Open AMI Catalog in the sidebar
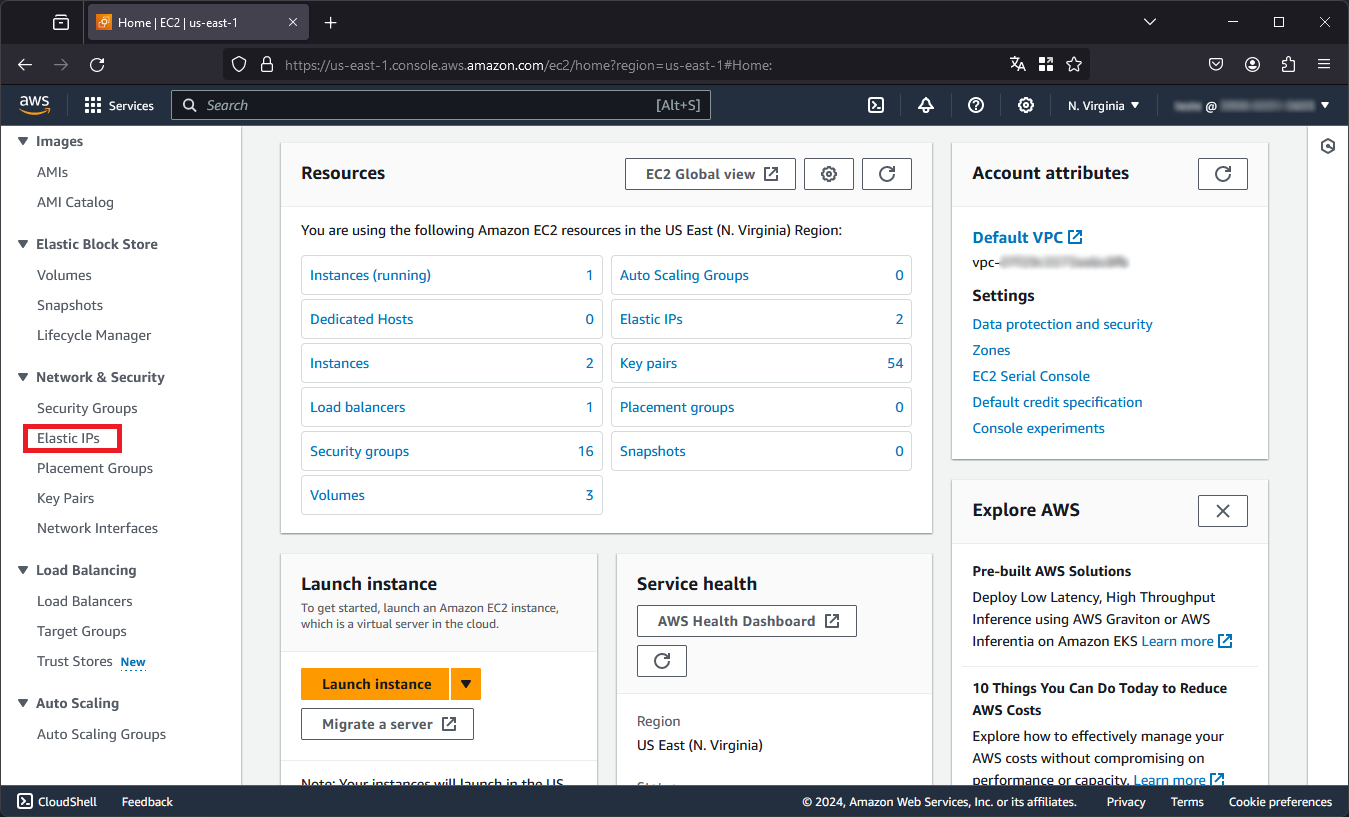 coord(75,202)
